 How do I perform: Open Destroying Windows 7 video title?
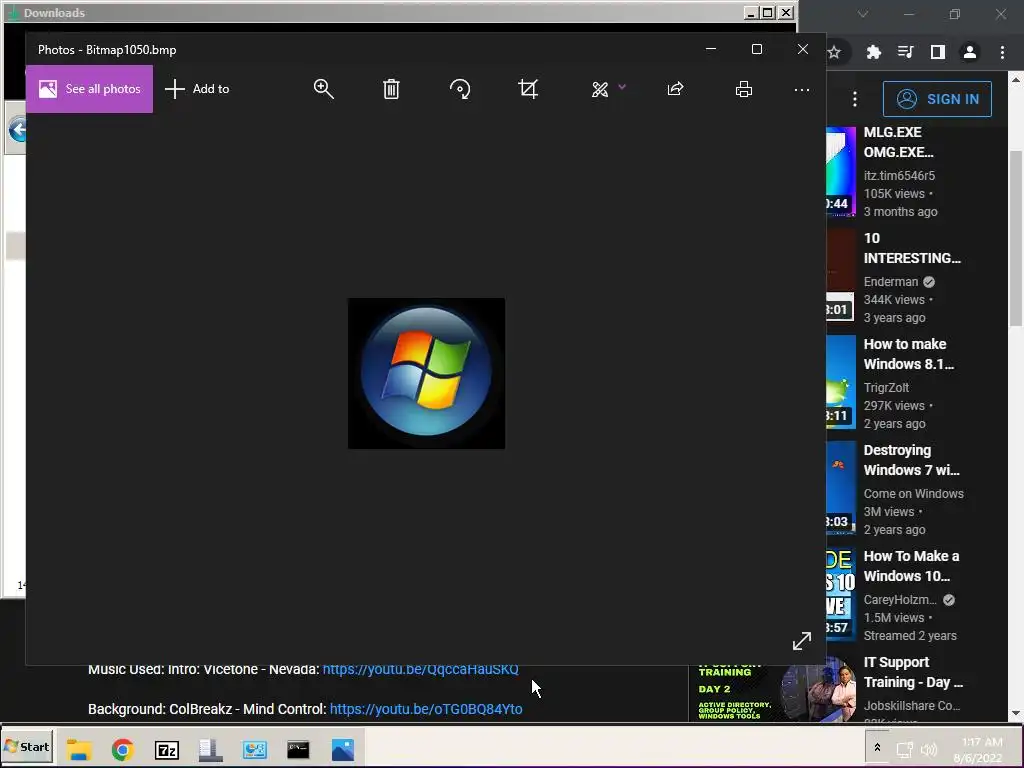(x=912, y=460)
